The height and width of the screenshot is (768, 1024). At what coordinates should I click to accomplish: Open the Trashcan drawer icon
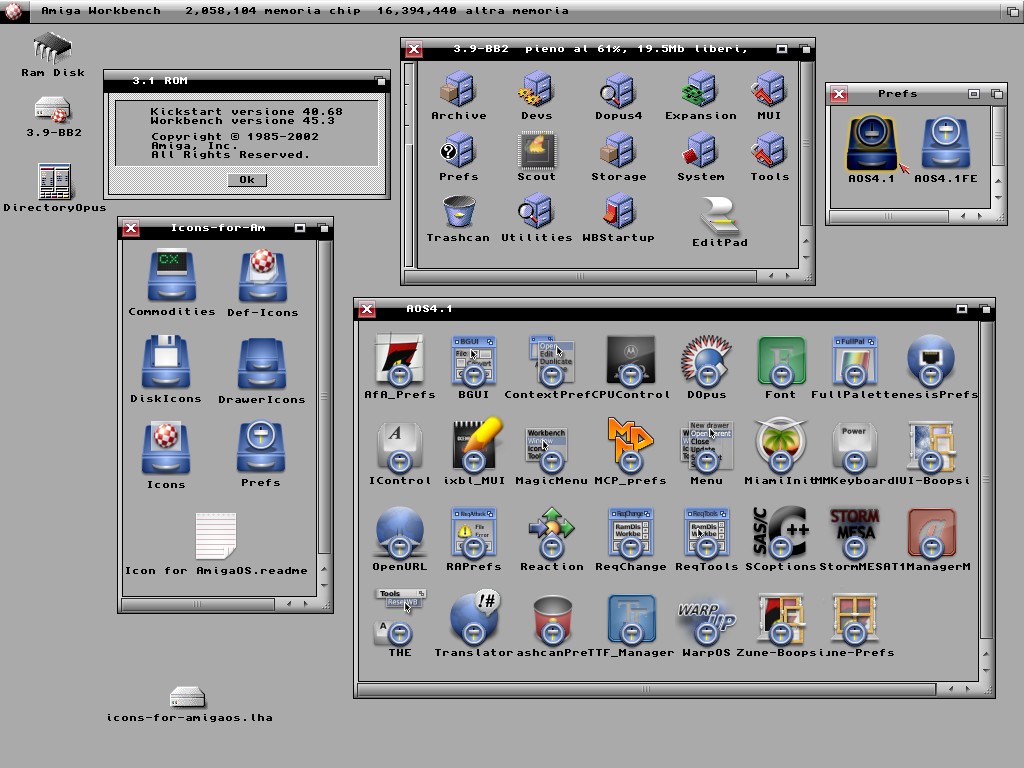(458, 213)
